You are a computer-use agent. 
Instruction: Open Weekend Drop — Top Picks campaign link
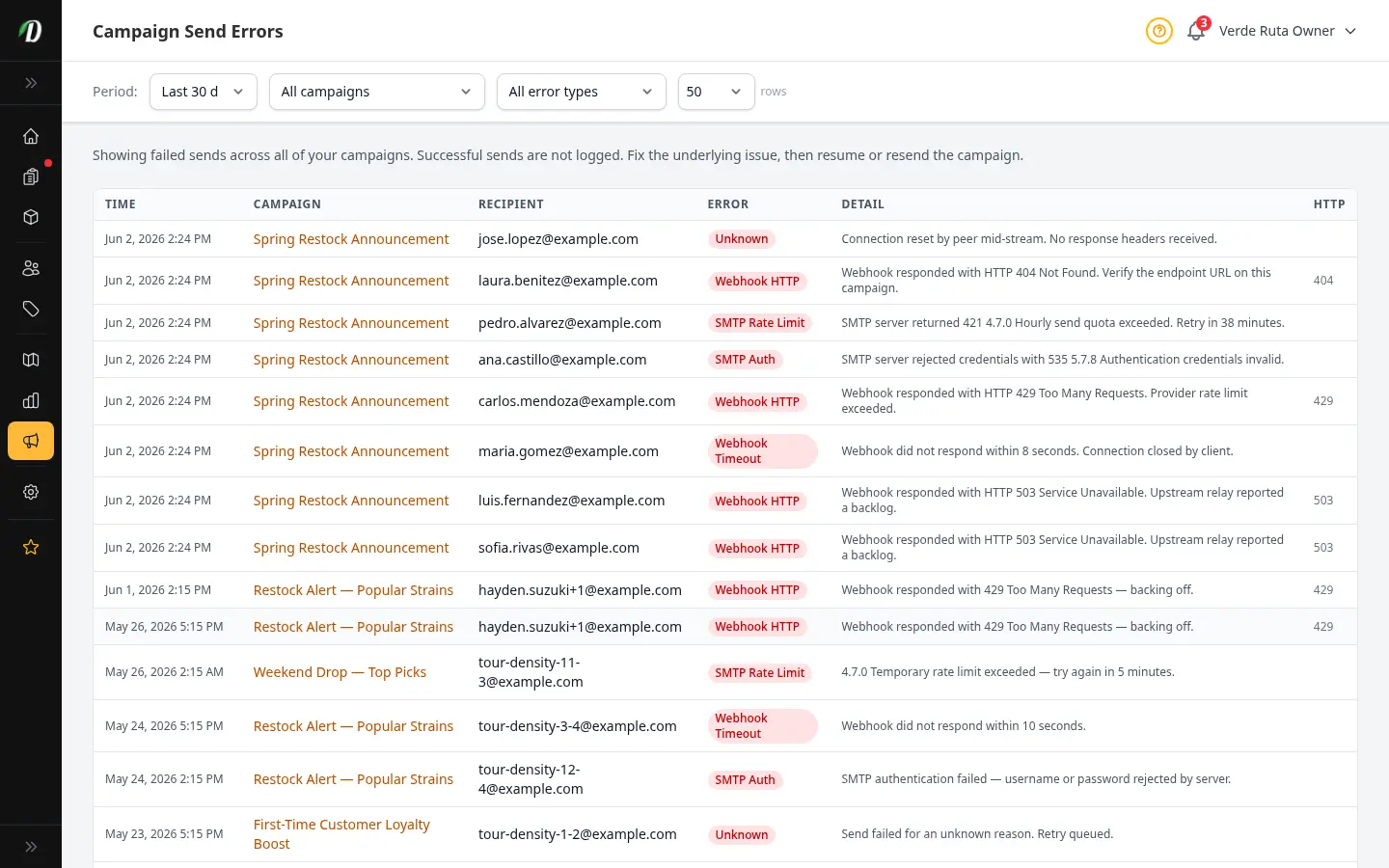point(340,672)
